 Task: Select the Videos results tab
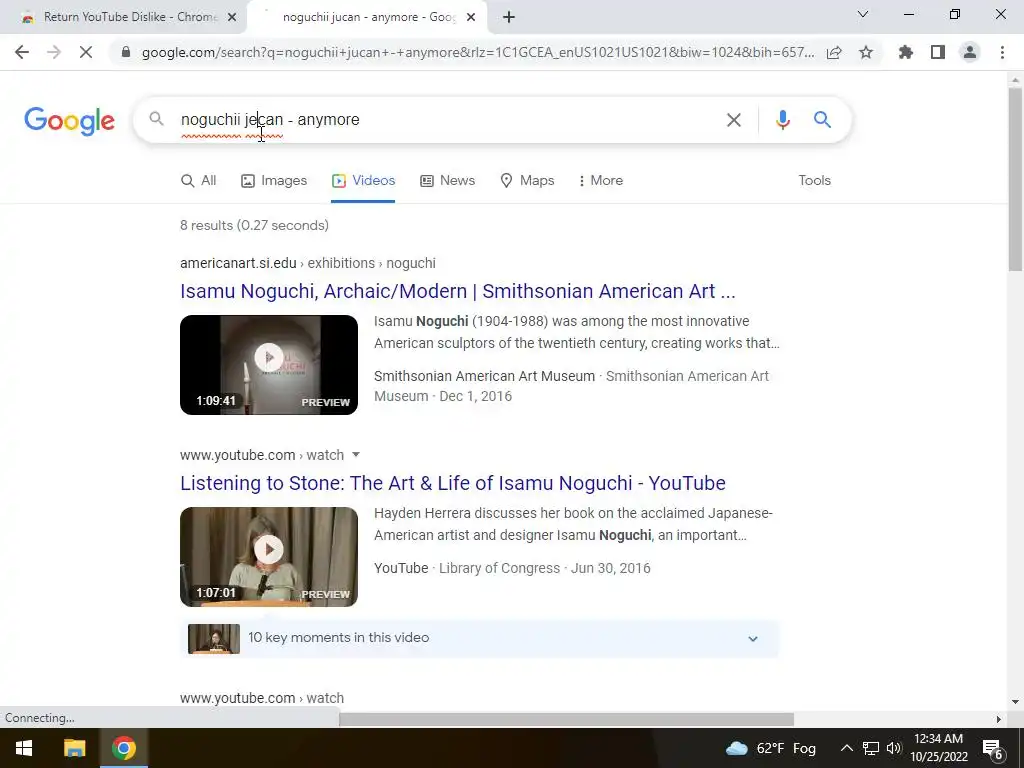[363, 180]
